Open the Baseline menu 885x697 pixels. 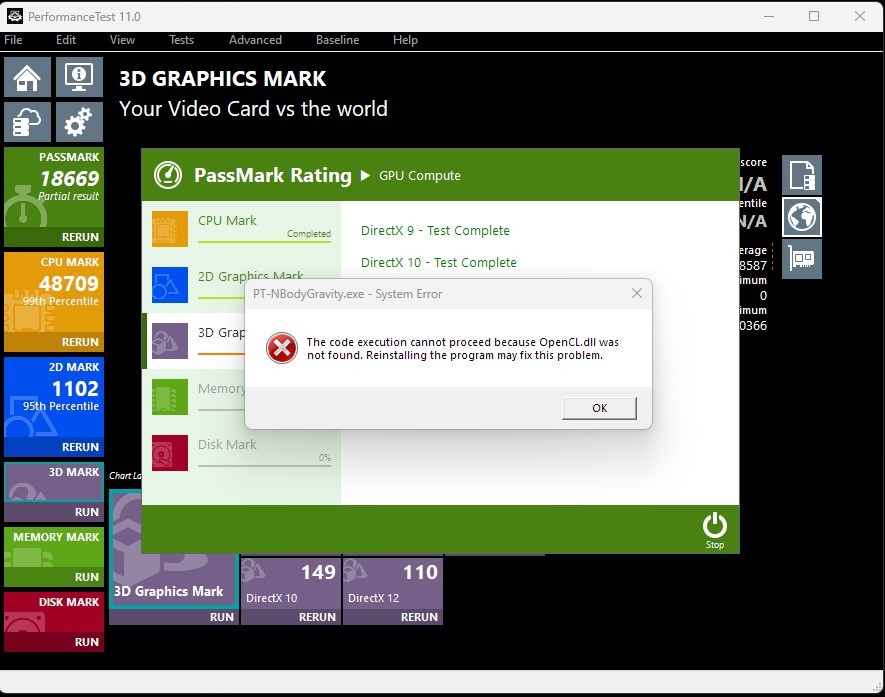[338, 40]
